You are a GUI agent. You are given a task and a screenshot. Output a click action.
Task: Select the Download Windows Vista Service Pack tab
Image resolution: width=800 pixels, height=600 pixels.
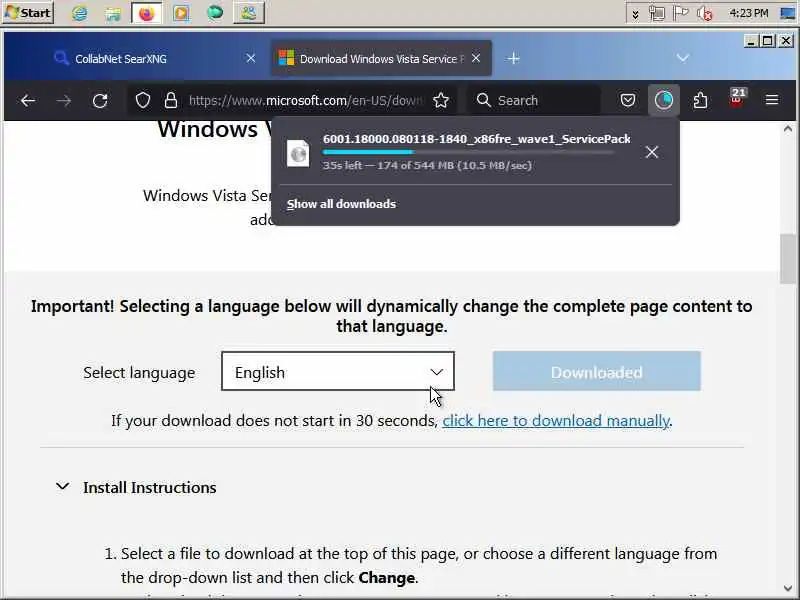coord(381,59)
